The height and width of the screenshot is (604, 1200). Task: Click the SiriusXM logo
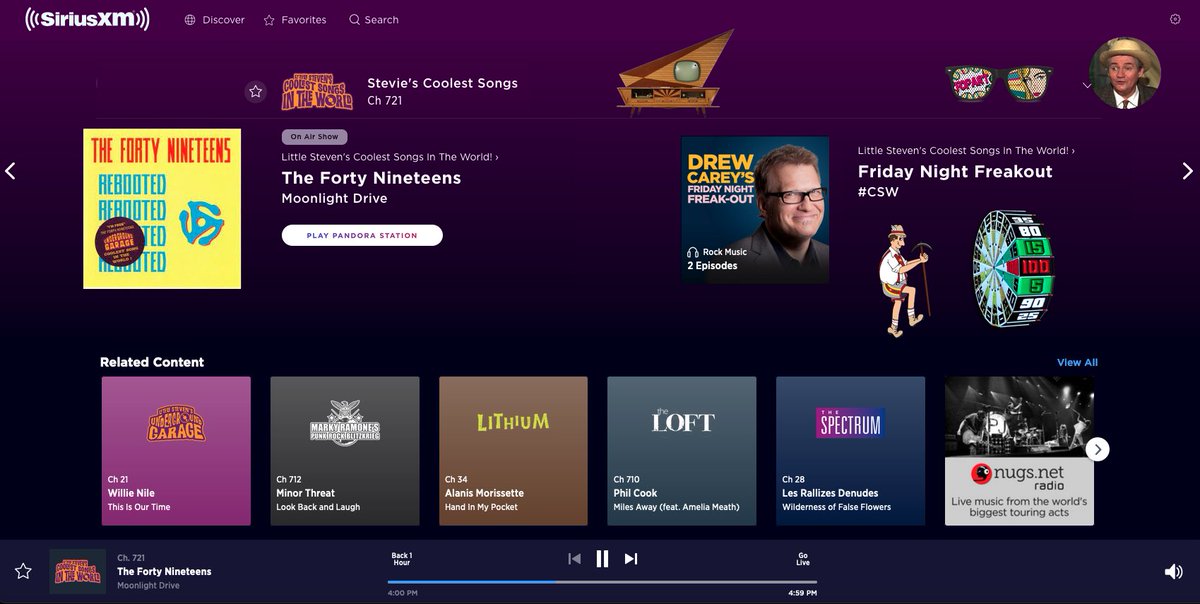click(88, 19)
